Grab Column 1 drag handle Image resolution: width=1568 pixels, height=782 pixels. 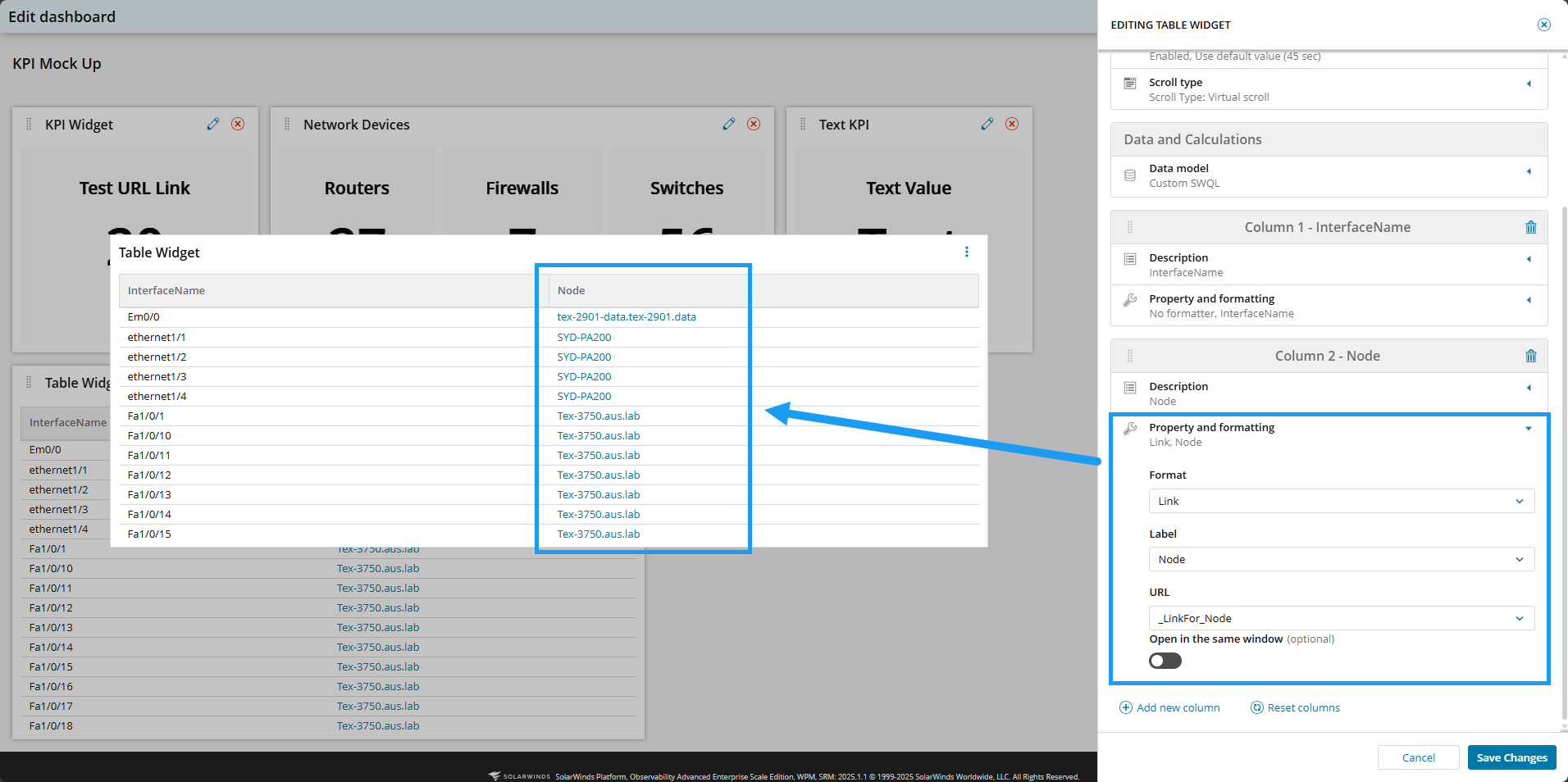tap(1130, 227)
